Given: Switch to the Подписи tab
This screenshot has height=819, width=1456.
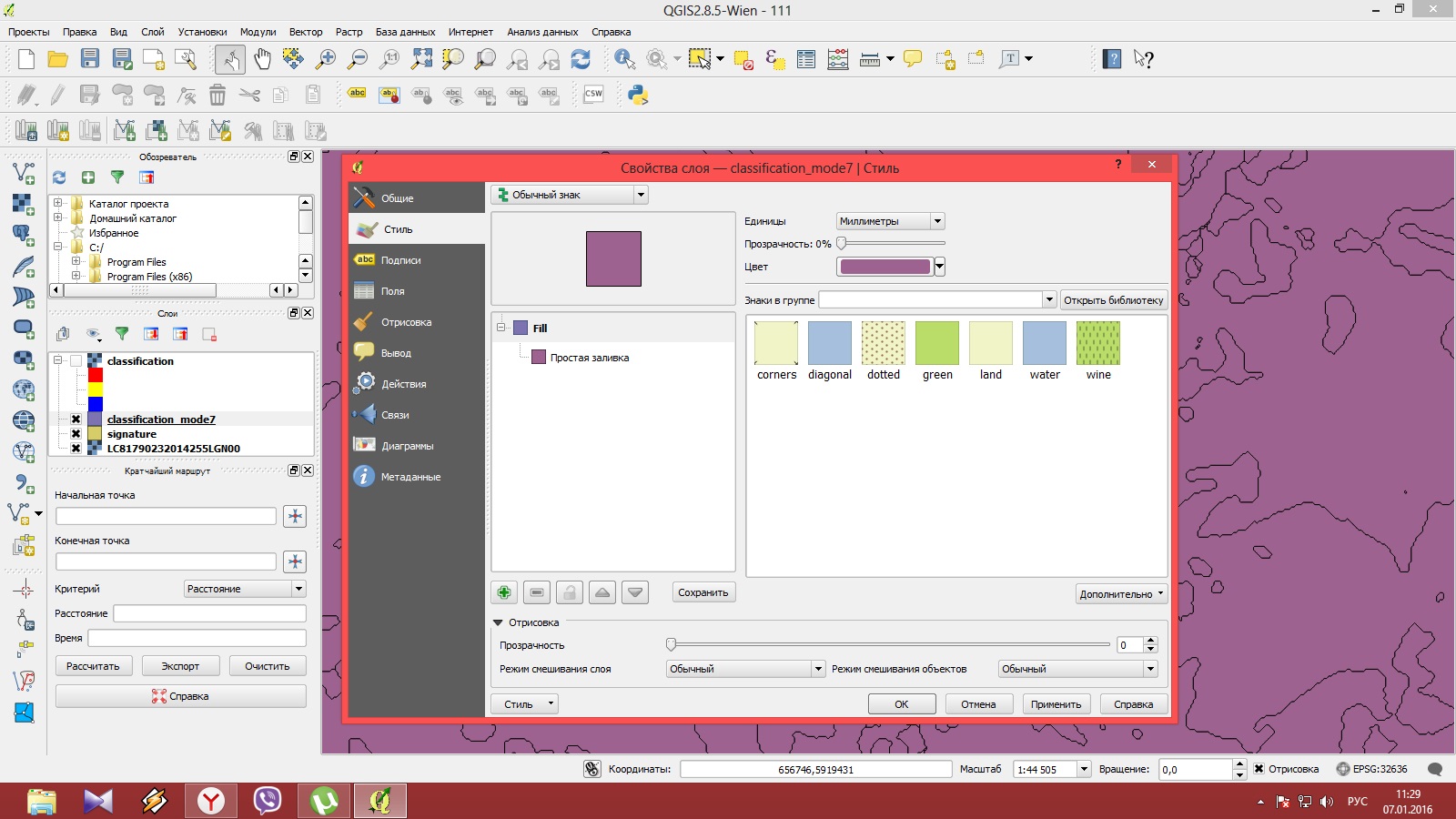Looking at the screenshot, I should point(417,259).
